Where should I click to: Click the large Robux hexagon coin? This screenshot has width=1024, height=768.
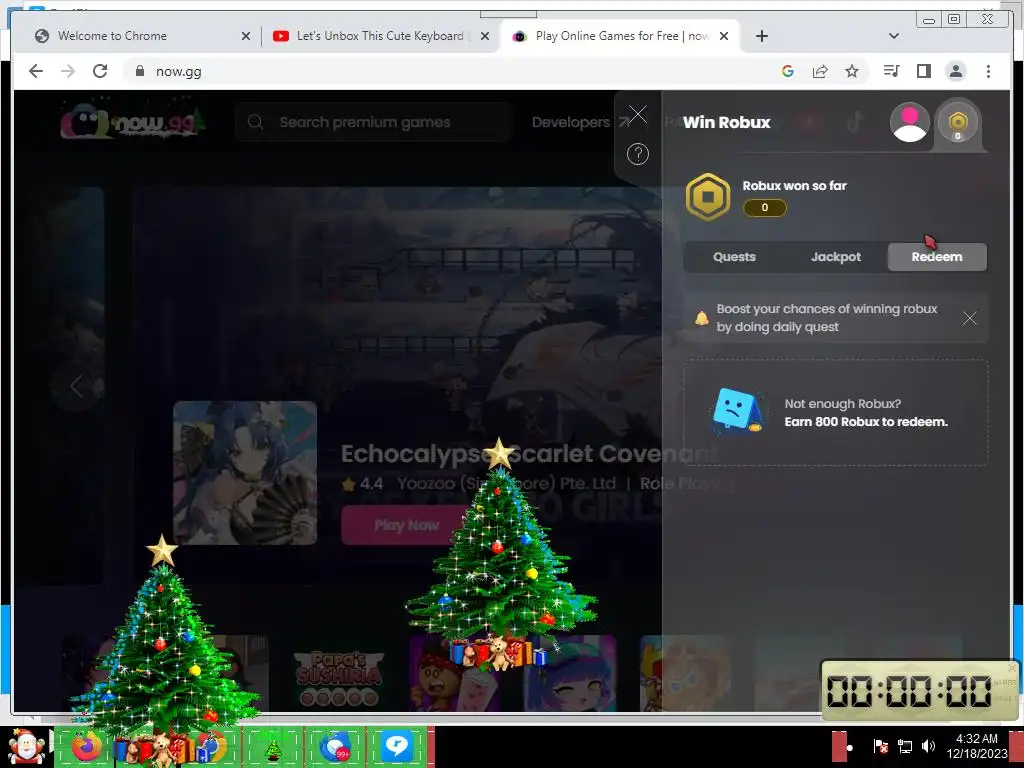pyautogui.click(x=707, y=197)
